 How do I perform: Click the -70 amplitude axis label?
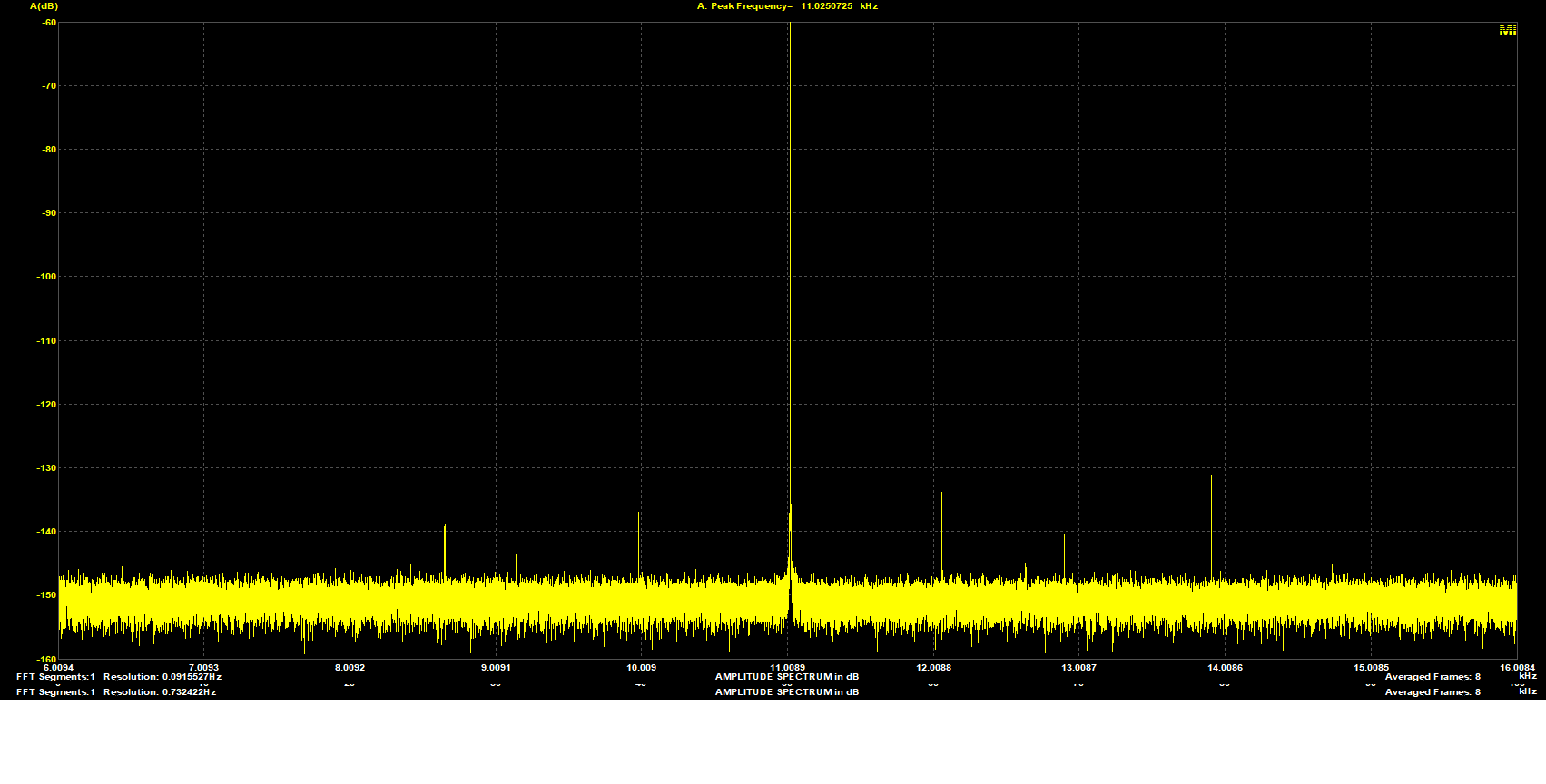tap(49, 86)
